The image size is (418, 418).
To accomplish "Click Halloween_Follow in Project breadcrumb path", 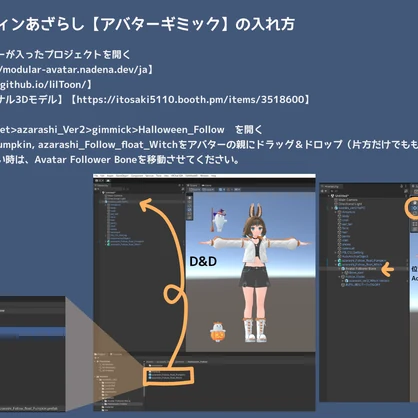I will [198, 362].
